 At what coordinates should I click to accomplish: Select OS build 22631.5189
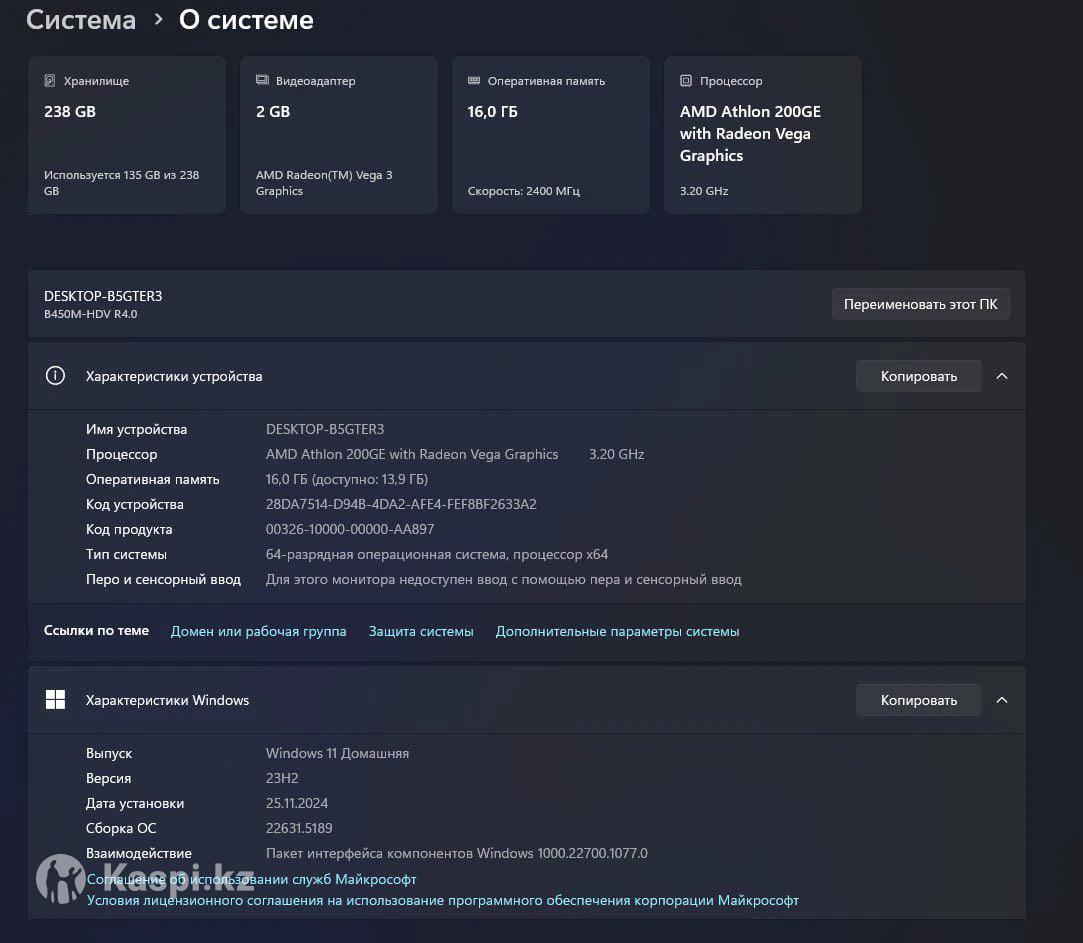point(299,828)
